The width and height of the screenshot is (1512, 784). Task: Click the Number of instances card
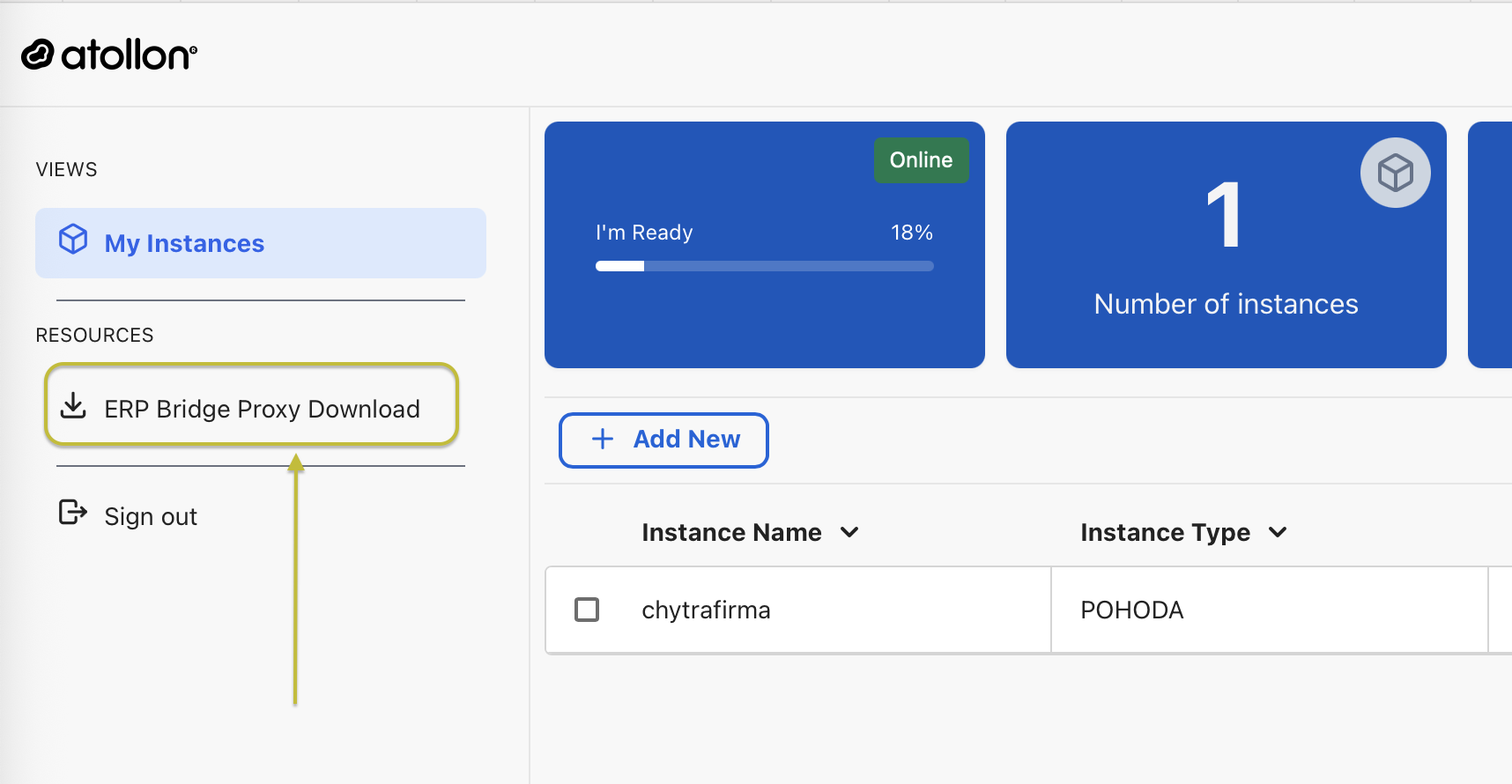pyautogui.click(x=1227, y=245)
